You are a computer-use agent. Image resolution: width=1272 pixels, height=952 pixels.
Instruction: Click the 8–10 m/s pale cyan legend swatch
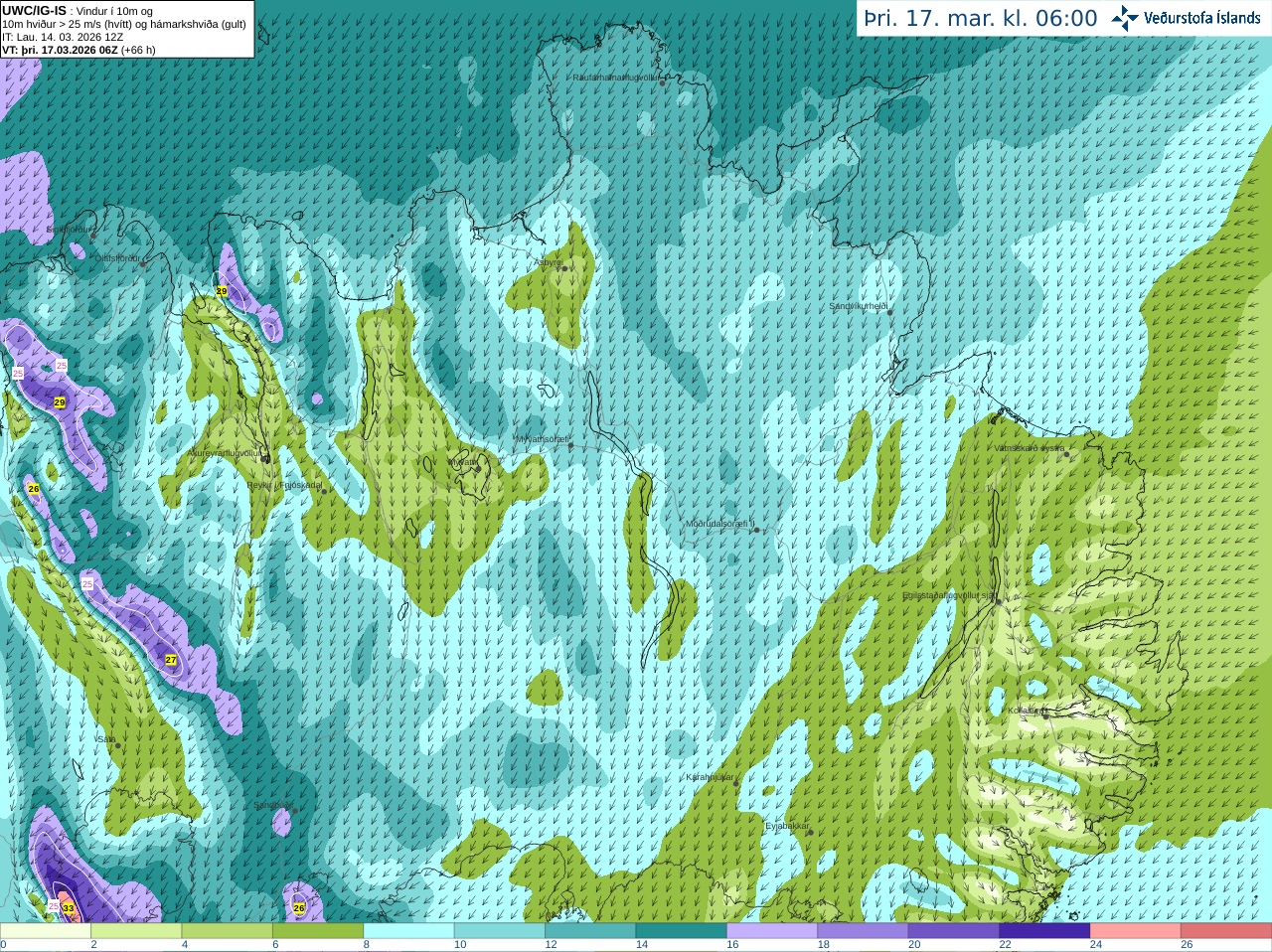(x=409, y=931)
